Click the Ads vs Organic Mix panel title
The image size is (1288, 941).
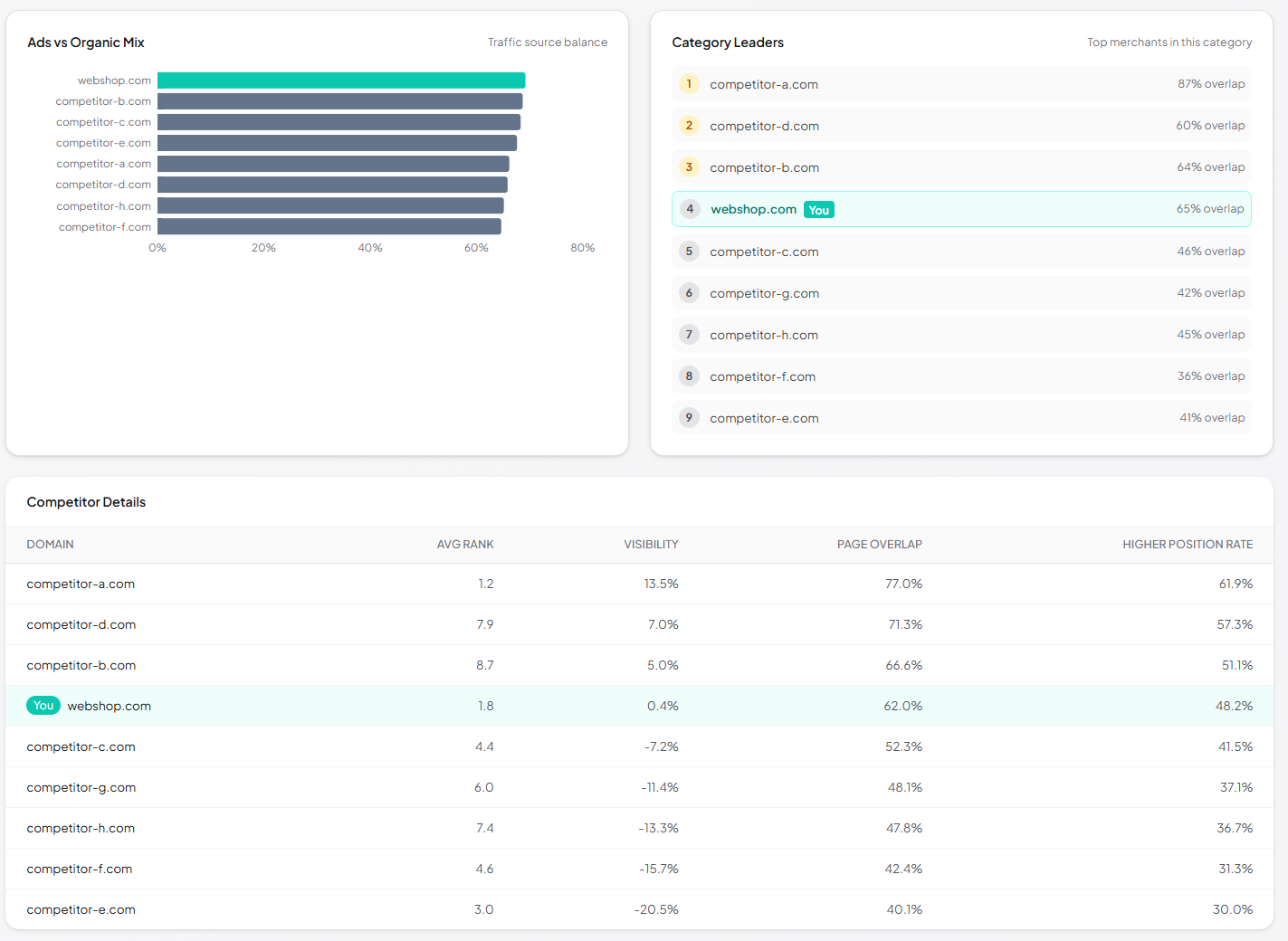point(85,42)
